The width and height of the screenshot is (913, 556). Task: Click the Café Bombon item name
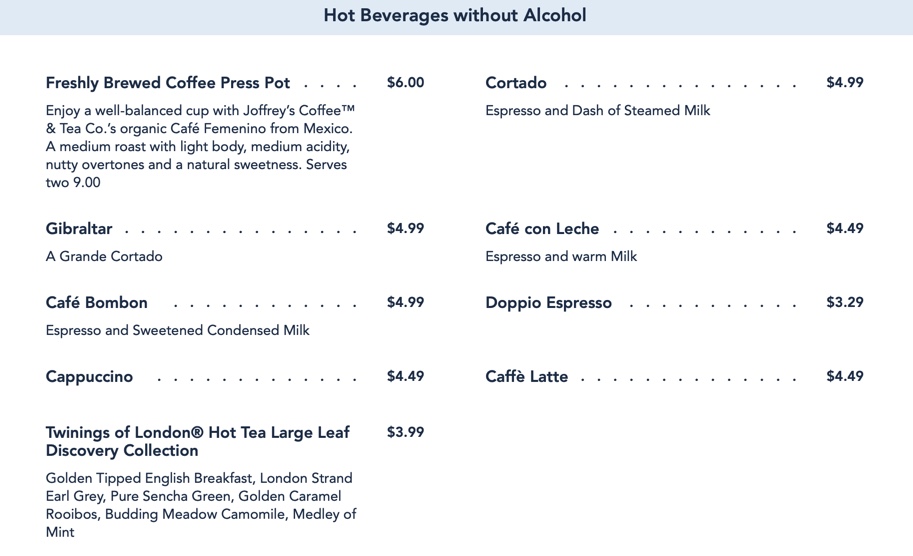coord(97,303)
